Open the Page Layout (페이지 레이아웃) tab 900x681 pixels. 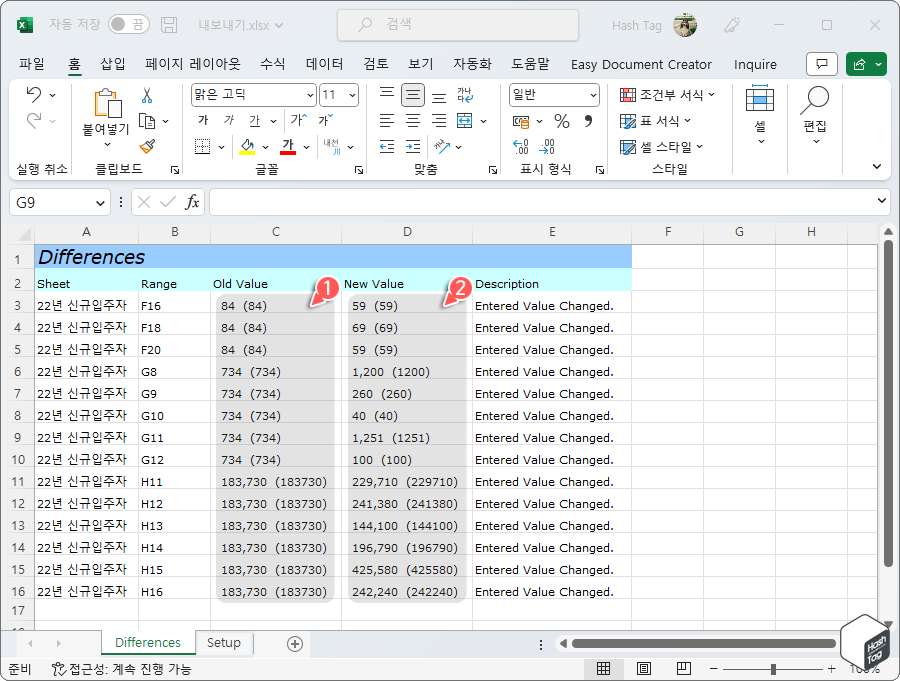tap(193, 64)
